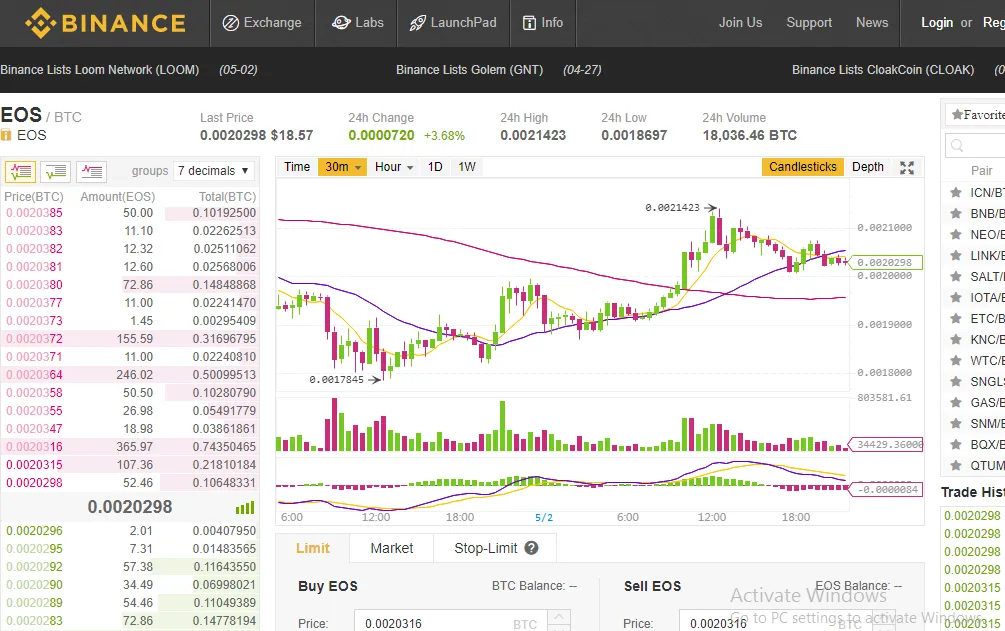The image size is (1005, 631).
Task: Select the 1D chart interval
Action: 435,167
